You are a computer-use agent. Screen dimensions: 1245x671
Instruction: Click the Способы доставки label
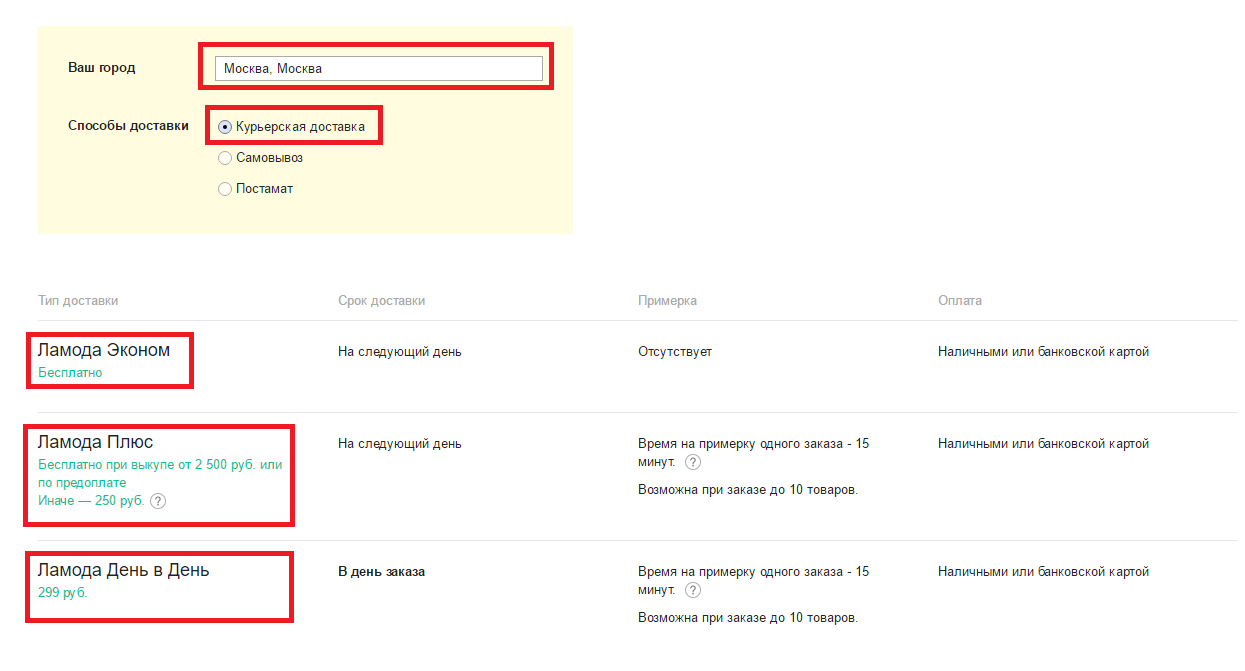tap(128, 126)
